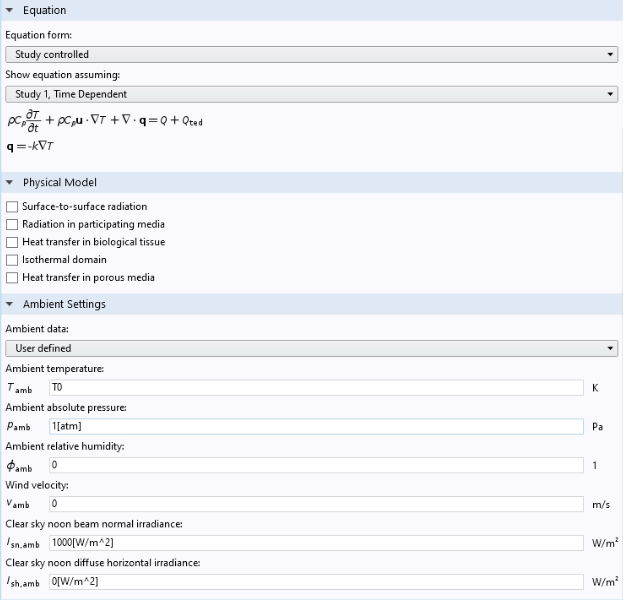Viewport: 623px width, 600px height.
Task: Collapse the Equation section
Action: [x=9, y=11]
